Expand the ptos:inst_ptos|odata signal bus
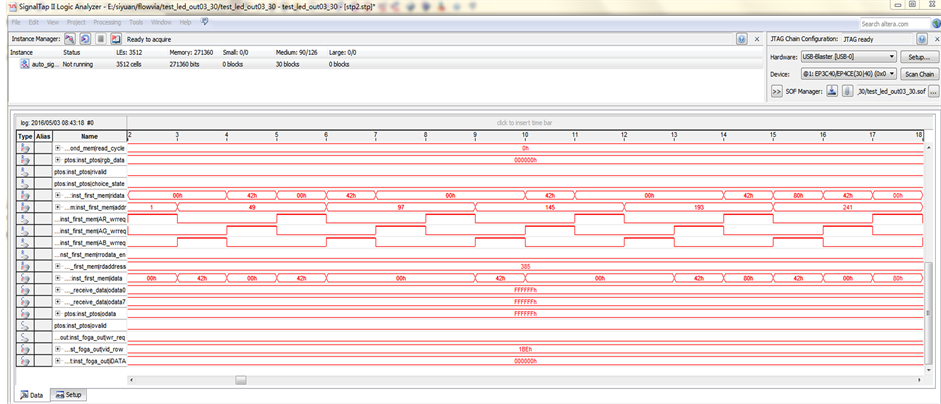The width and height of the screenshot is (941, 404). 57,313
